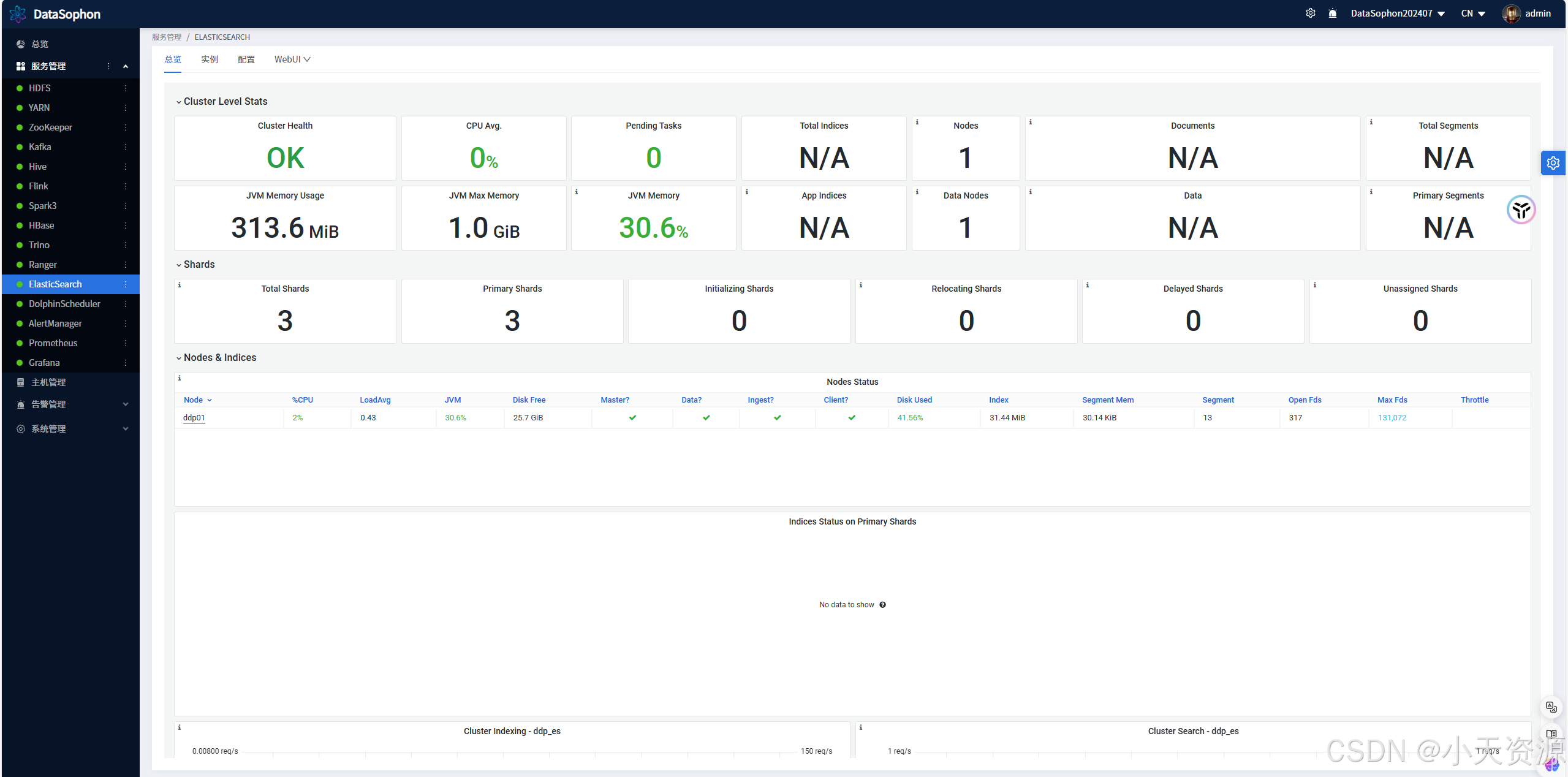This screenshot has height=777, width=1568.
Task: Click the Indices Status on Primary Shards title
Action: click(x=852, y=521)
